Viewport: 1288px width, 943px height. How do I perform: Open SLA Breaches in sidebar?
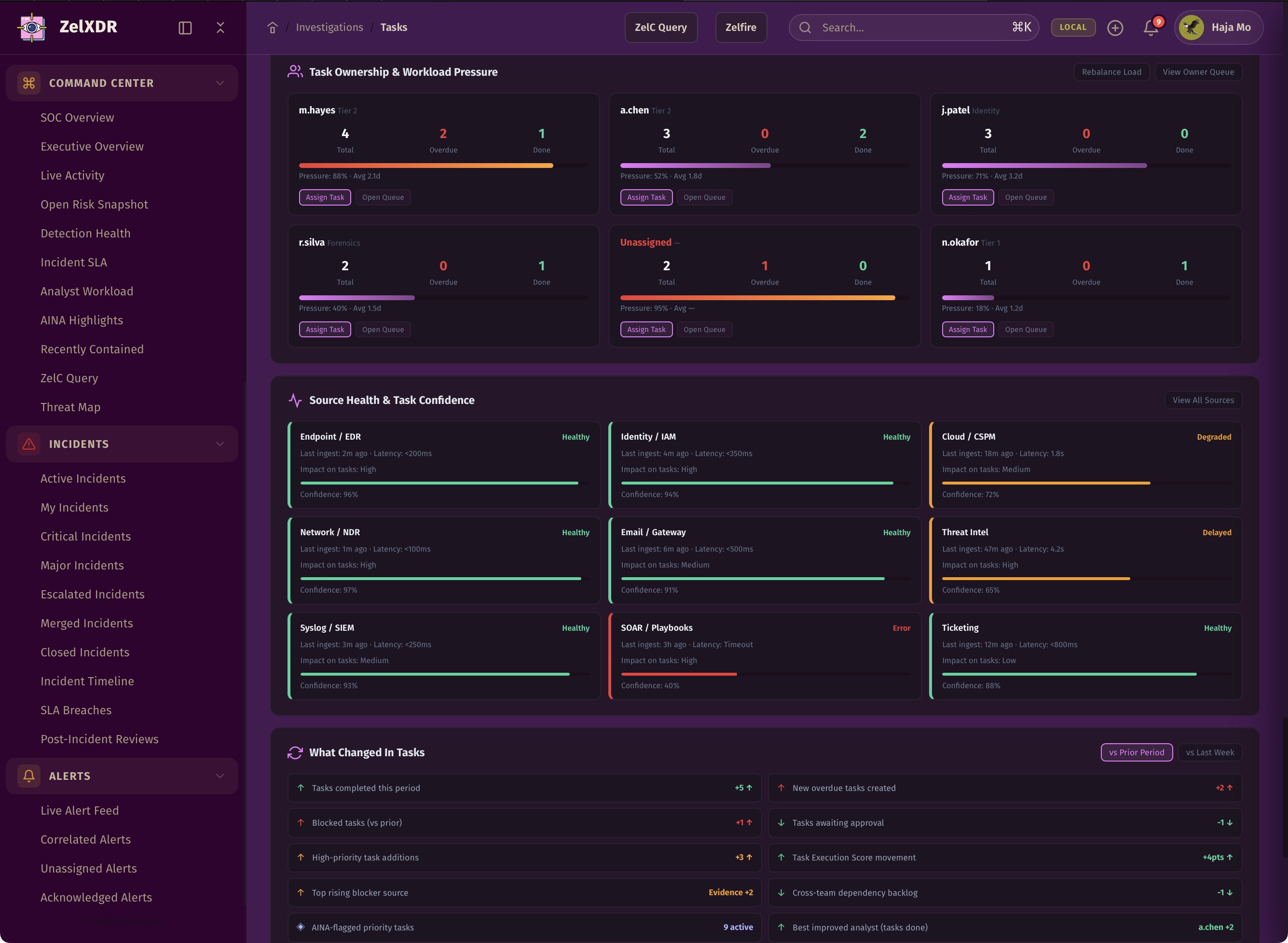pos(76,710)
